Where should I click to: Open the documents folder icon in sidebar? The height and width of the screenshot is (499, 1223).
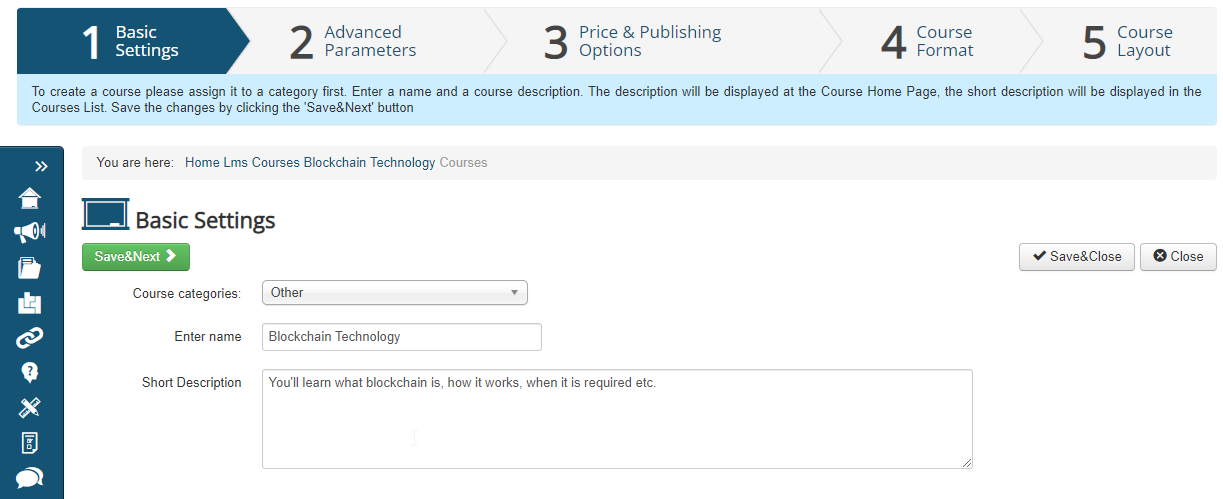(30, 268)
